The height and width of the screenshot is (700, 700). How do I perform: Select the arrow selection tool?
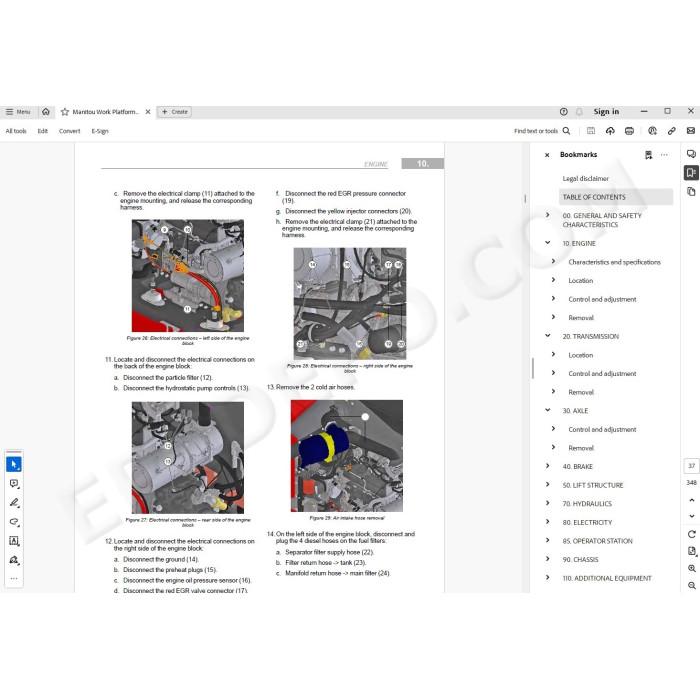pos(14,464)
